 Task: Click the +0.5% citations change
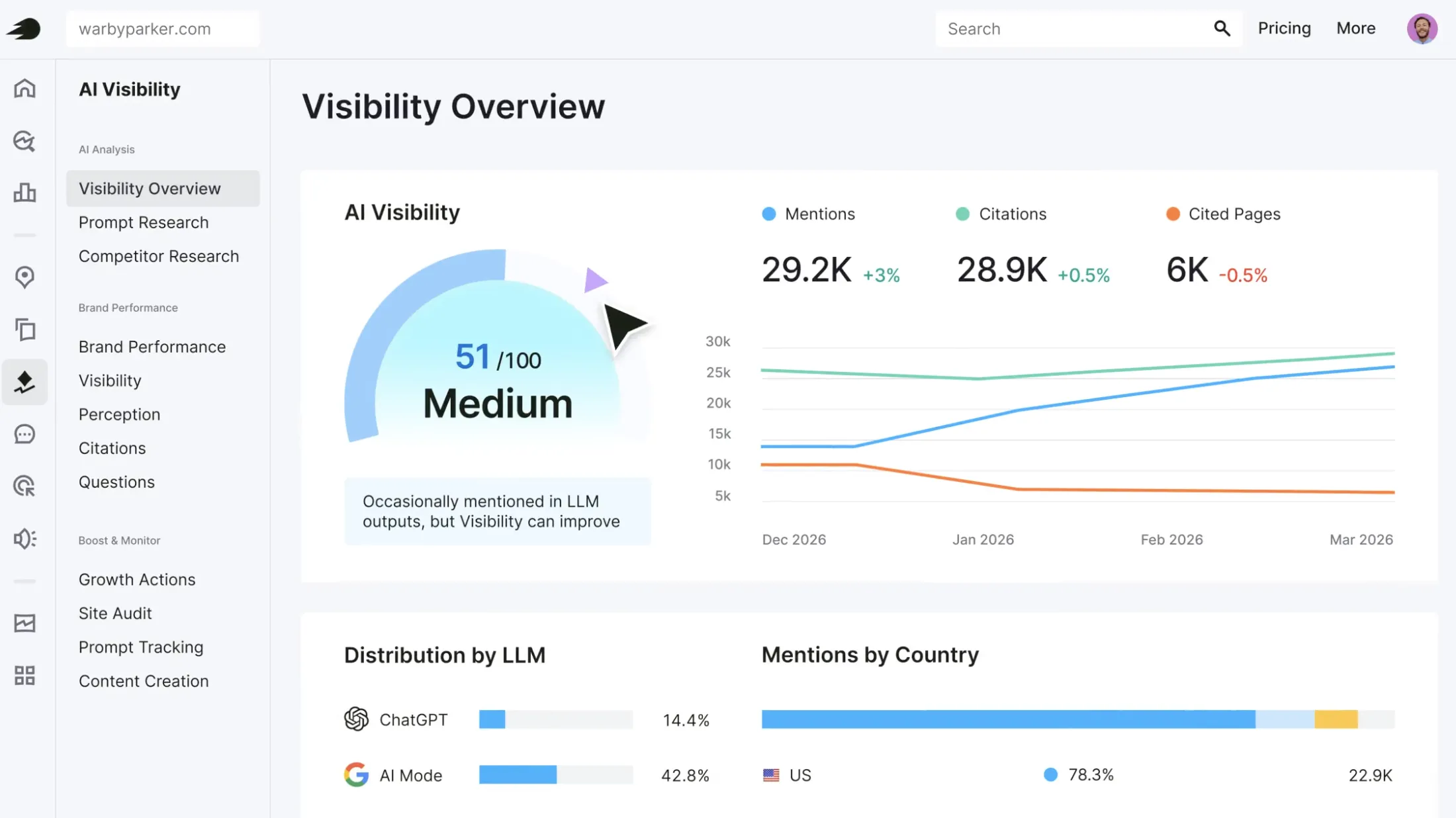1083,275
